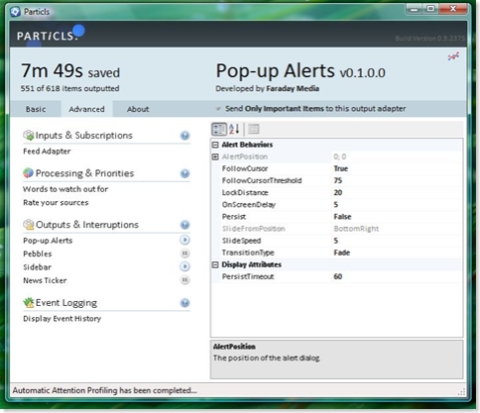Click the window close button
The image size is (480, 413).
[453, 9]
